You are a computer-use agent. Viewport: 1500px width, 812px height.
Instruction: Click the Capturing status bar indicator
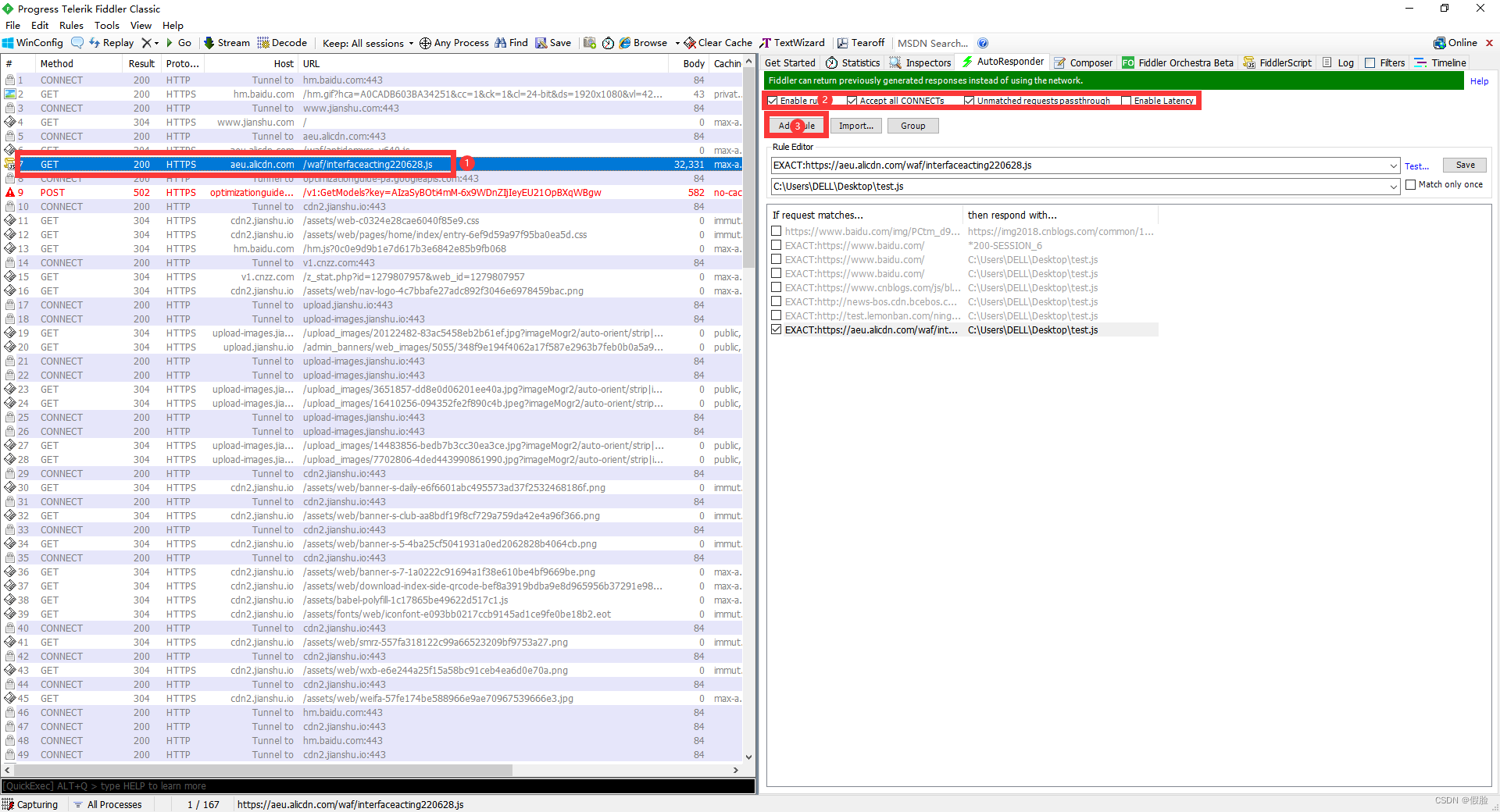pos(30,804)
